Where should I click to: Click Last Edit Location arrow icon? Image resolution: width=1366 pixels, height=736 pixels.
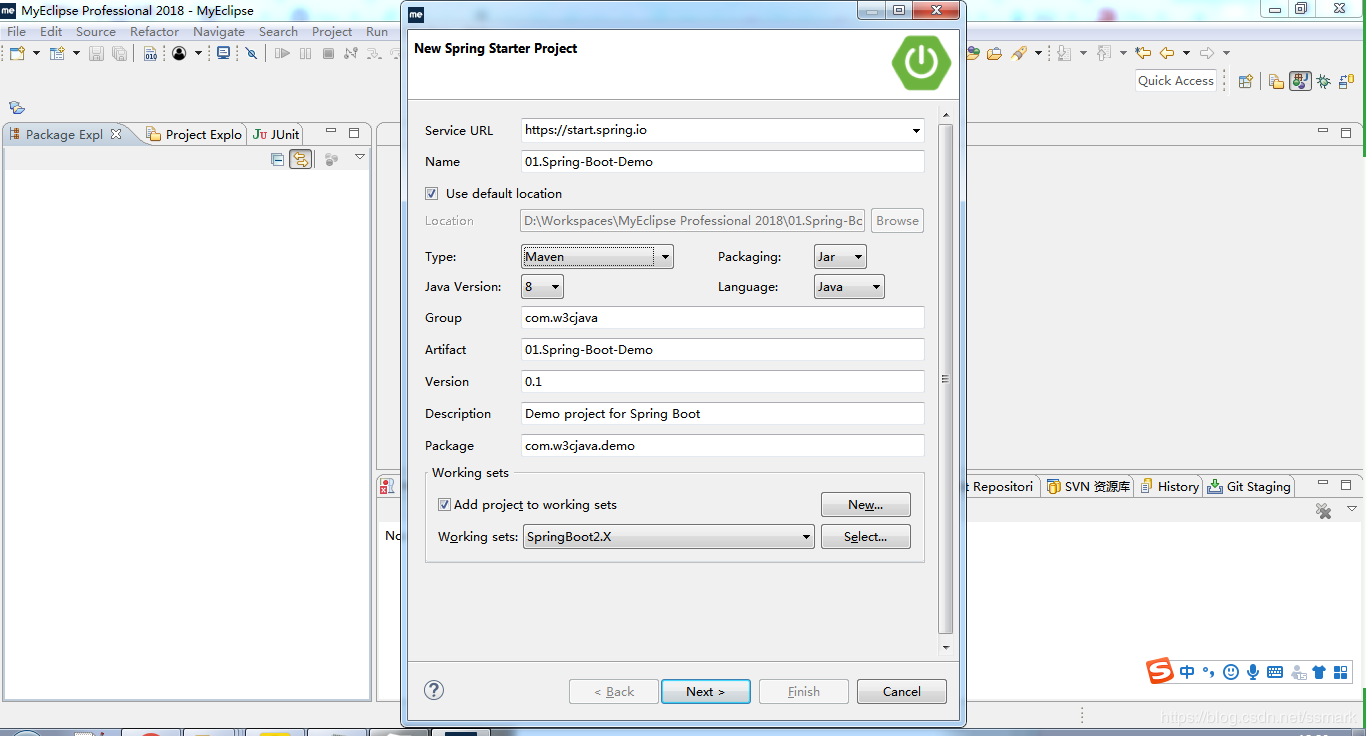click(1142, 53)
